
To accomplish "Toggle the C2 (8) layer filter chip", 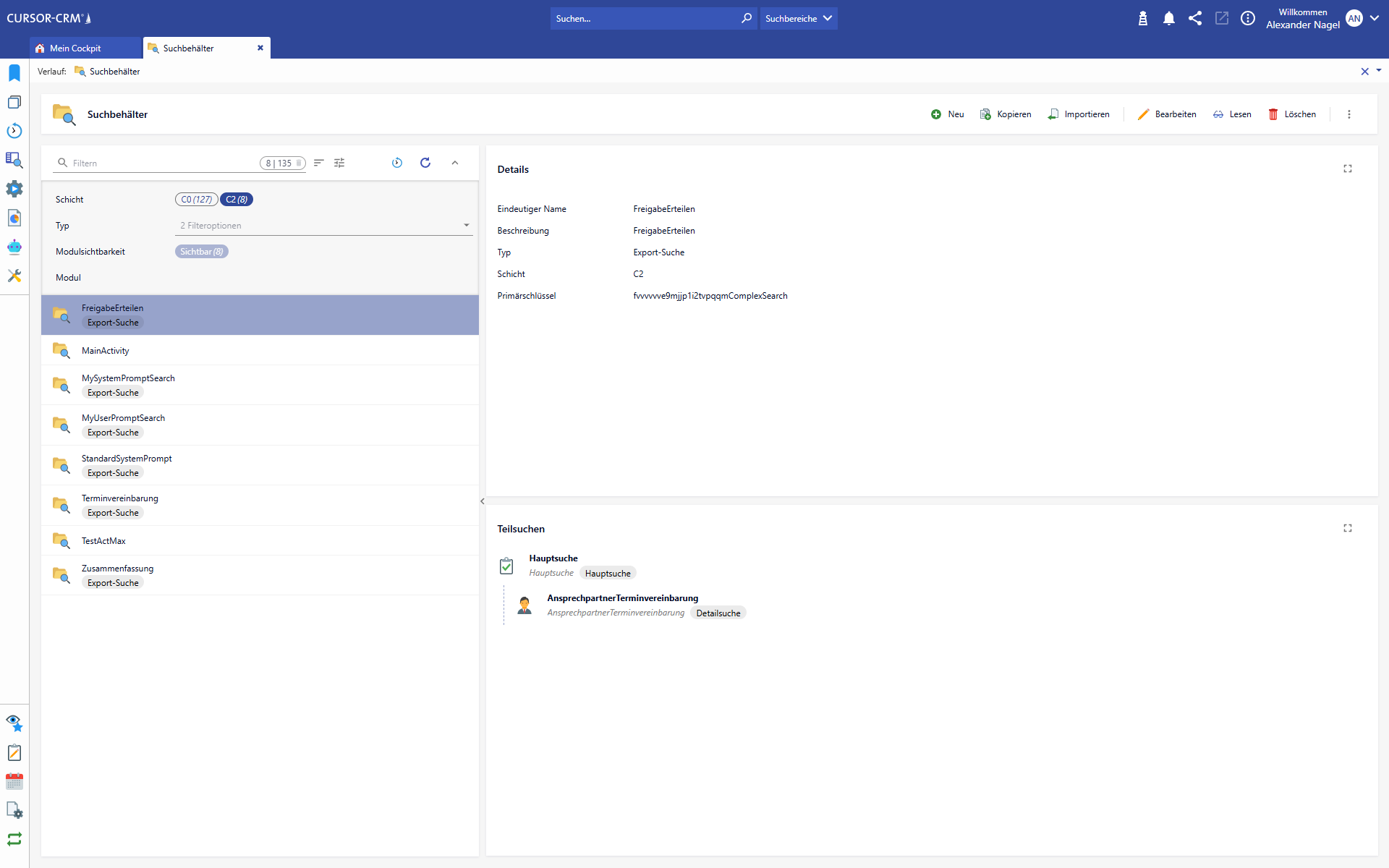I will click(237, 200).
